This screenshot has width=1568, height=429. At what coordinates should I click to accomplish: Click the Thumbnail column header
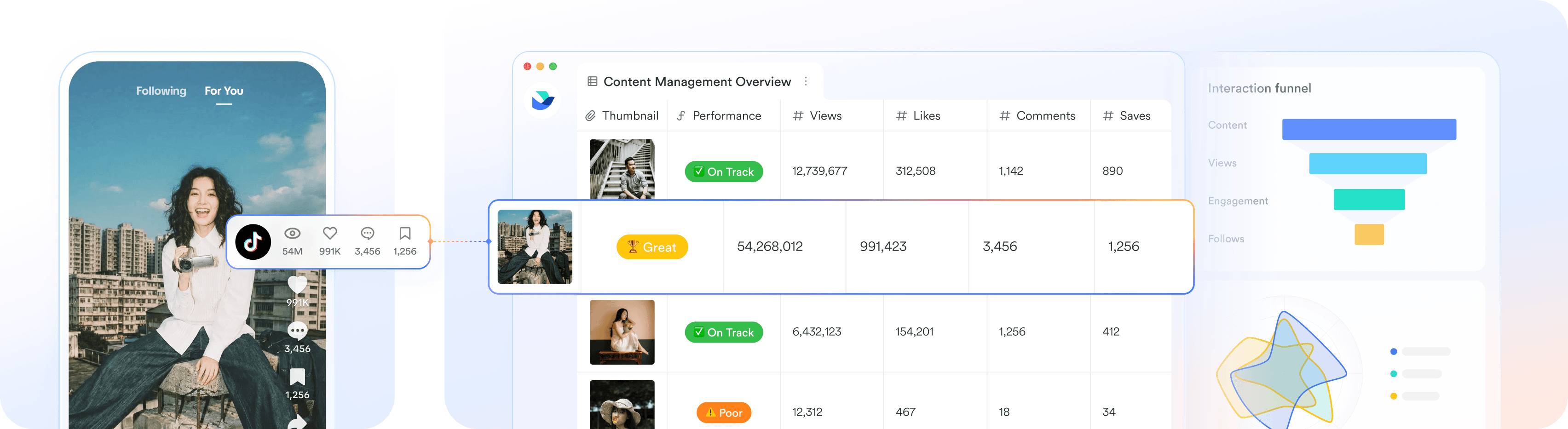pyautogui.click(x=622, y=115)
